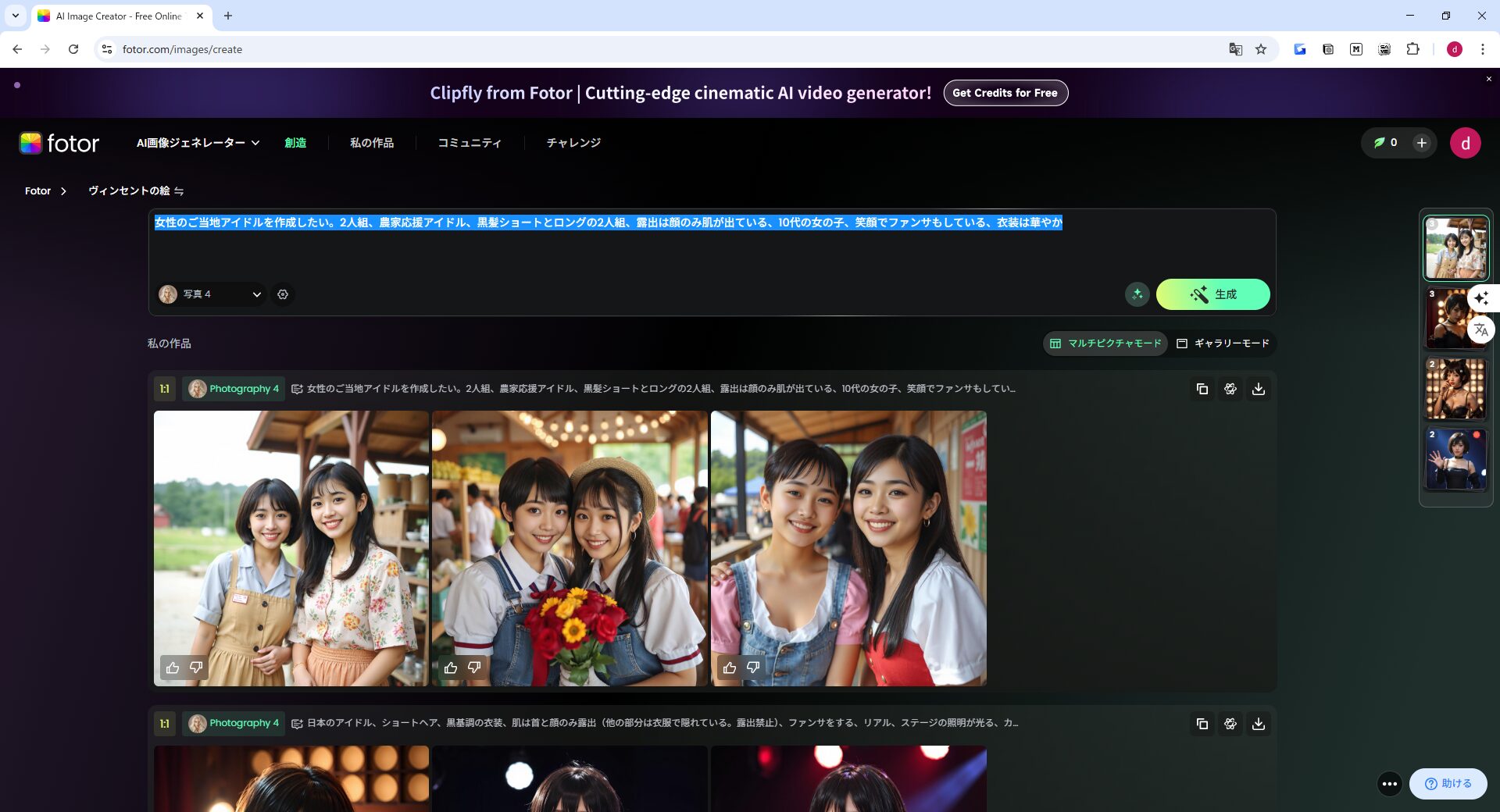Viewport: 1500px width, 812px height.
Task: Expand the AI画像ジェネレーター menu
Action: point(198,143)
